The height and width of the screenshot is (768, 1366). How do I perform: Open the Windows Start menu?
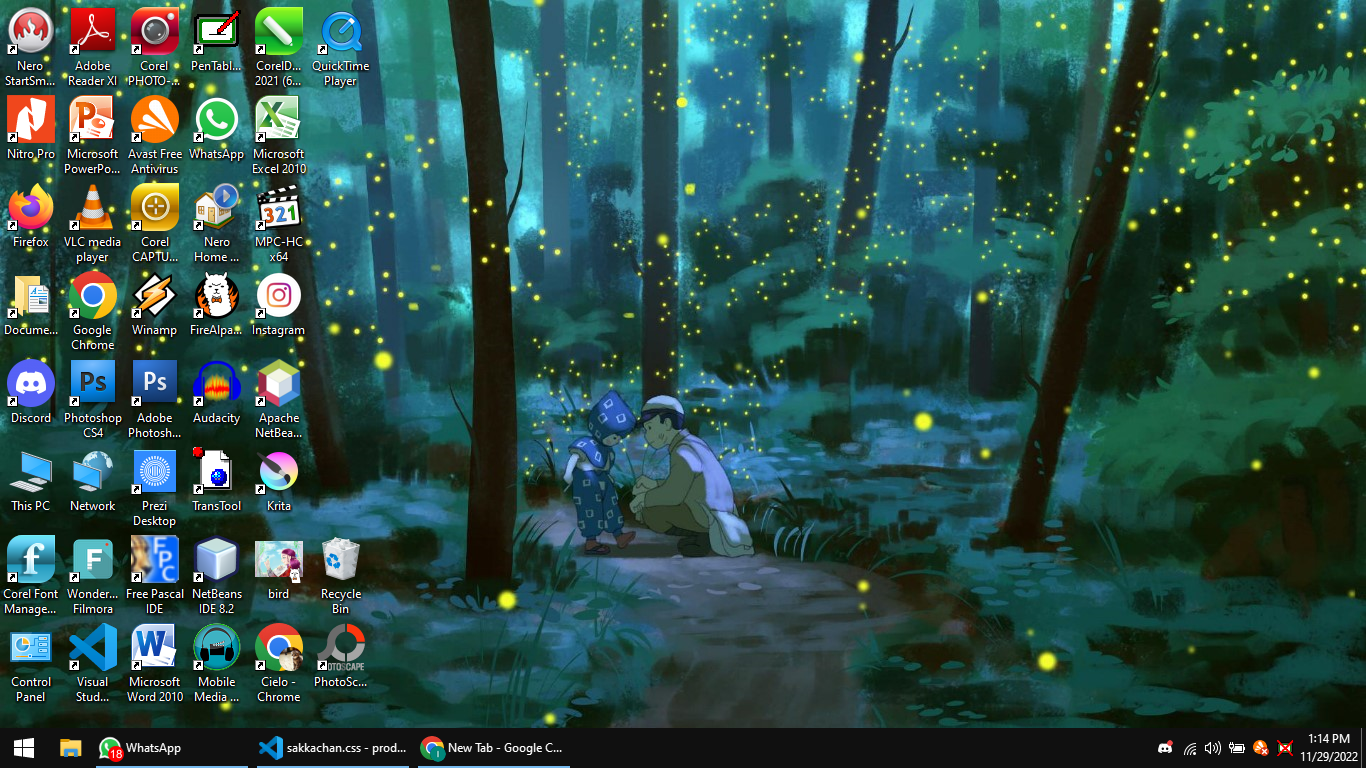(24, 748)
